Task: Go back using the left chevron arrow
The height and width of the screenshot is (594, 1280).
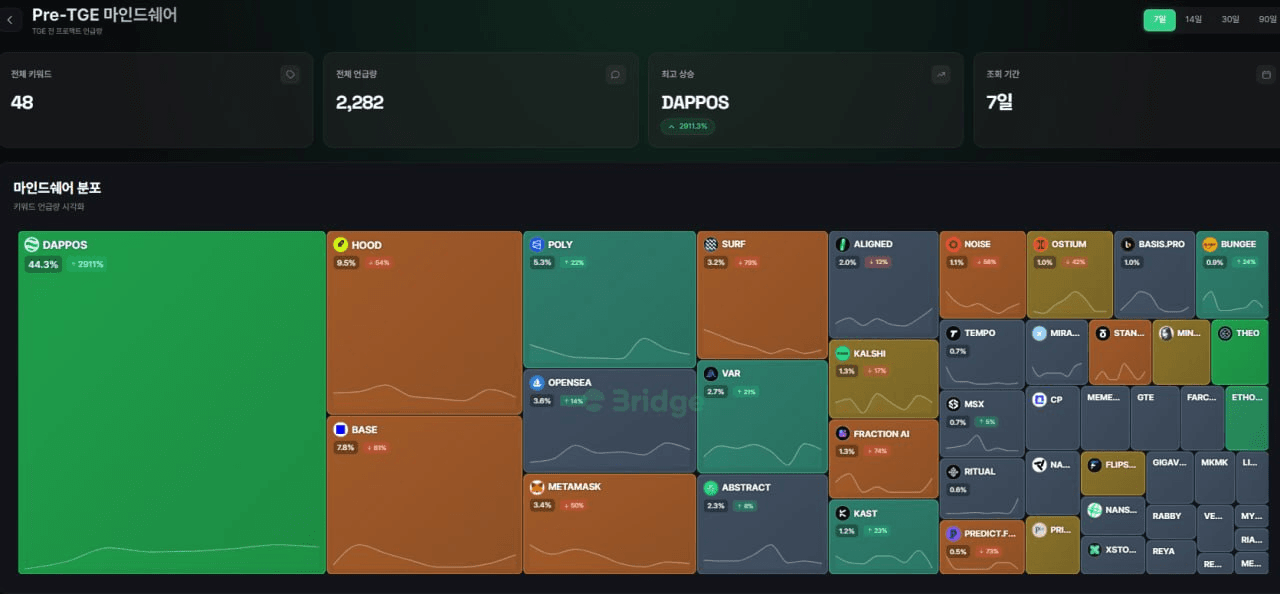Action: [x=10, y=20]
